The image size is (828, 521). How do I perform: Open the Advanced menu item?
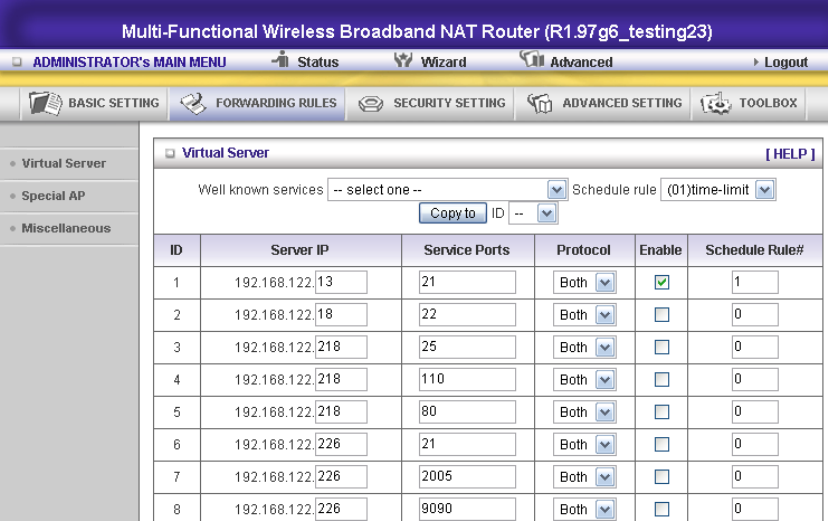(581, 62)
